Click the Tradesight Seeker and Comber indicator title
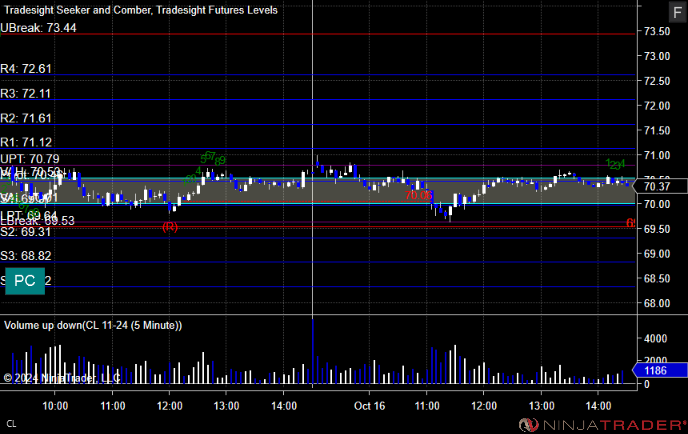 point(141,10)
